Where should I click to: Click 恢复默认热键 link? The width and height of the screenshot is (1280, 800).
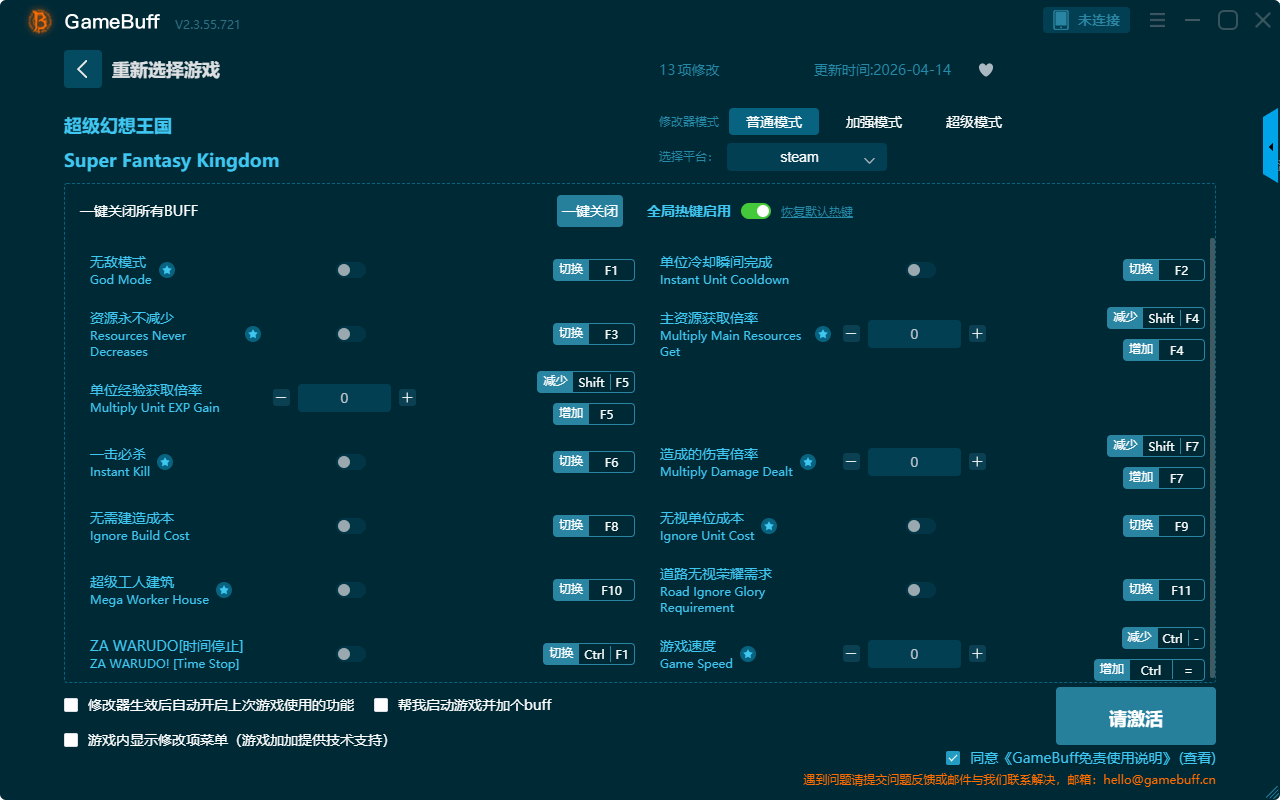point(817,212)
